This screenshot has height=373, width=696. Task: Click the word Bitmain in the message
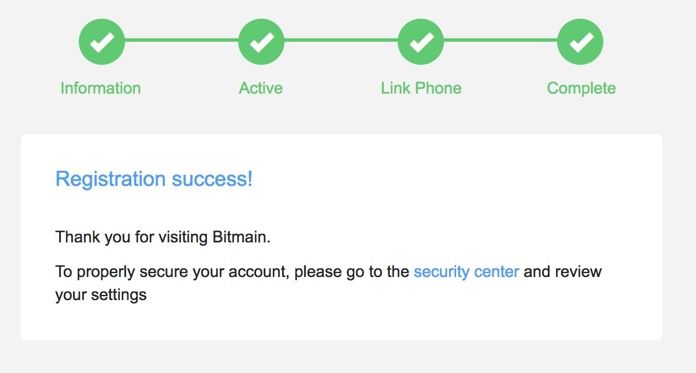click(241, 237)
